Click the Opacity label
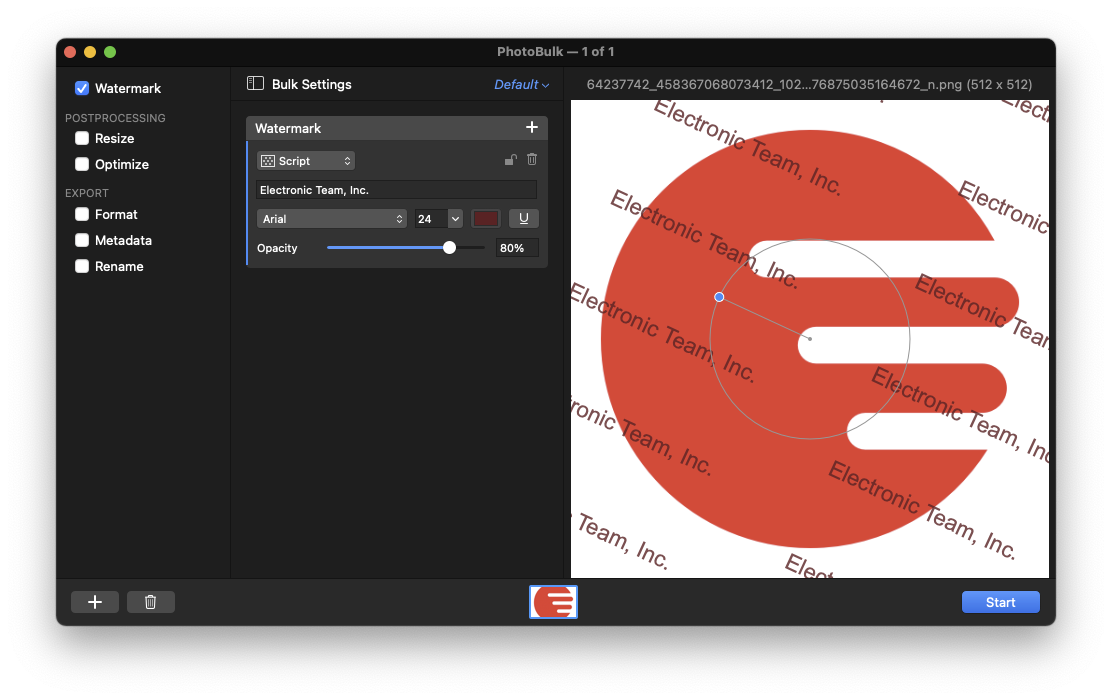Image resolution: width=1112 pixels, height=700 pixels. point(277,248)
